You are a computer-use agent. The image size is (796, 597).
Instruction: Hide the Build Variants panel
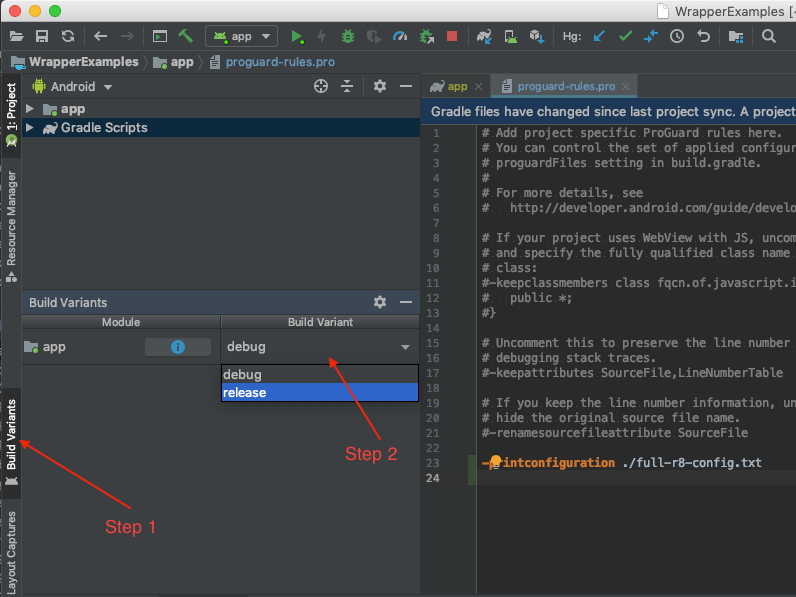coord(406,303)
